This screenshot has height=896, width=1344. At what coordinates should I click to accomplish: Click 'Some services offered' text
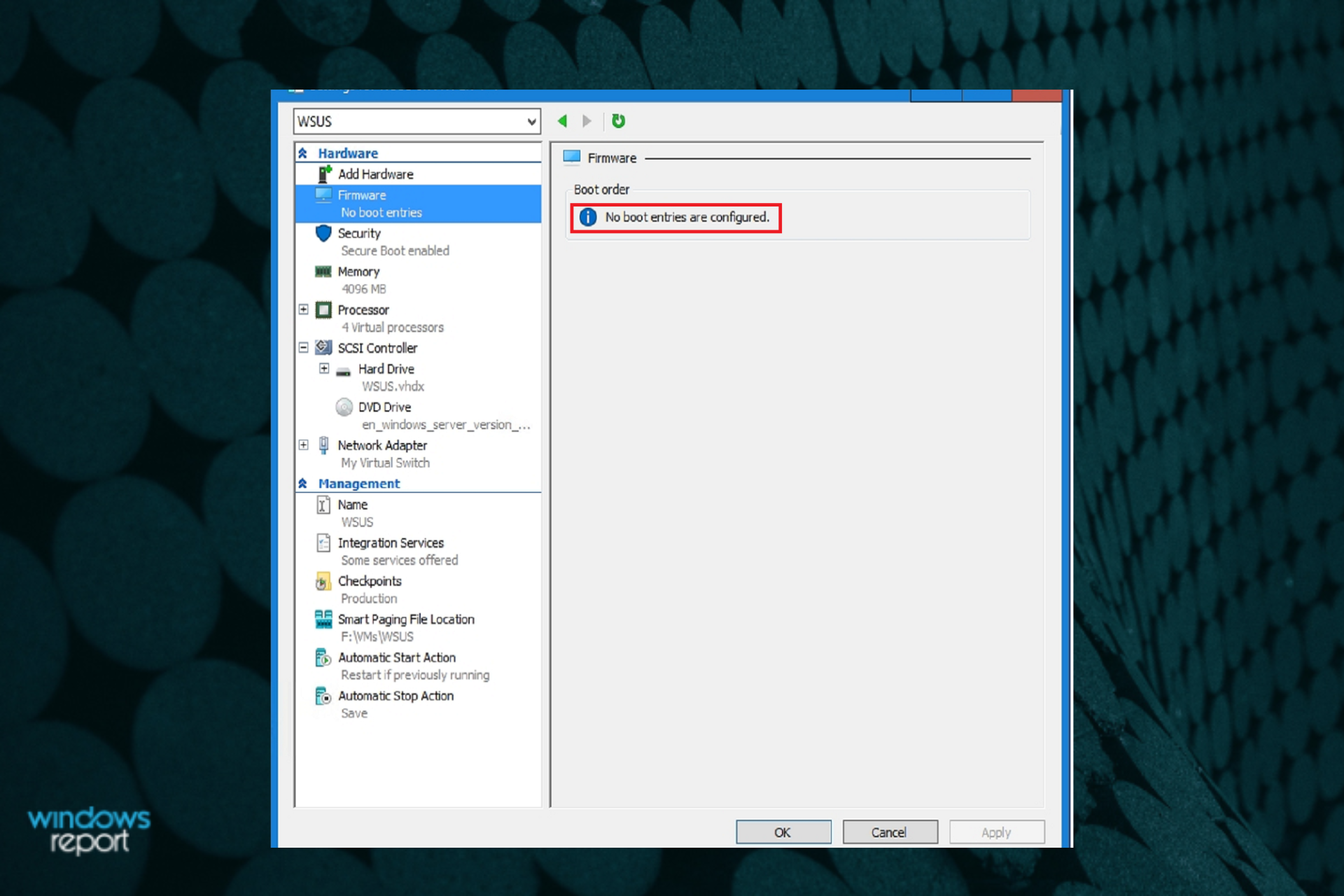pyautogui.click(x=399, y=560)
